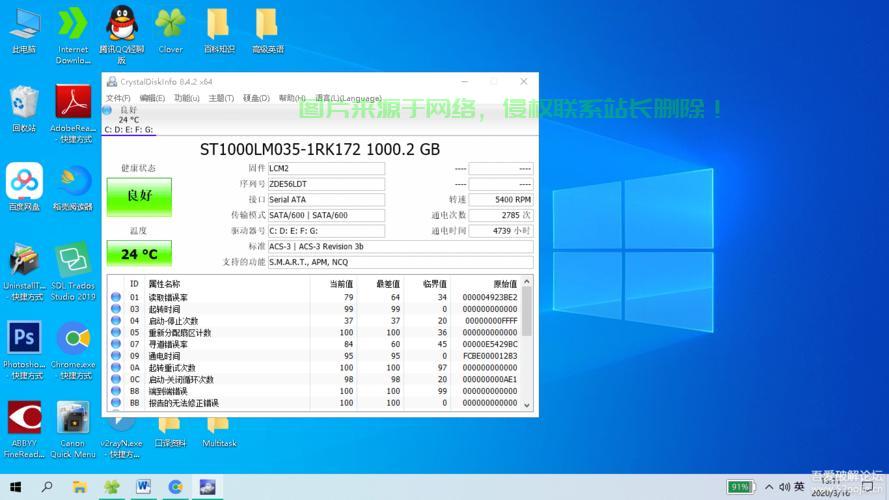Open the browser taskbar icon
This screenshot has width=889, height=500.
pos(175,487)
